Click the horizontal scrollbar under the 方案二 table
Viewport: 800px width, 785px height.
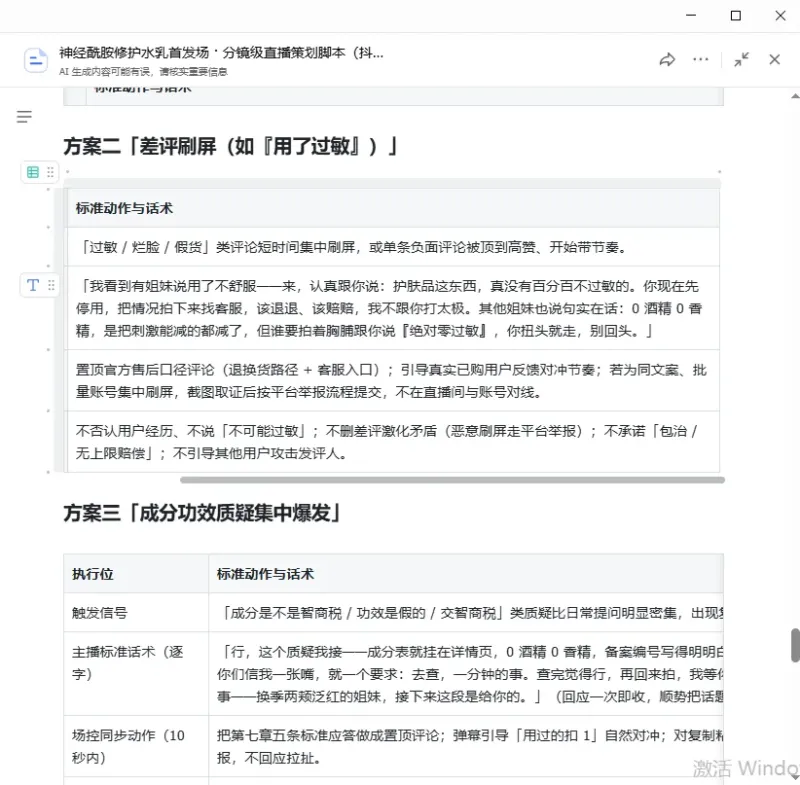click(x=452, y=480)
